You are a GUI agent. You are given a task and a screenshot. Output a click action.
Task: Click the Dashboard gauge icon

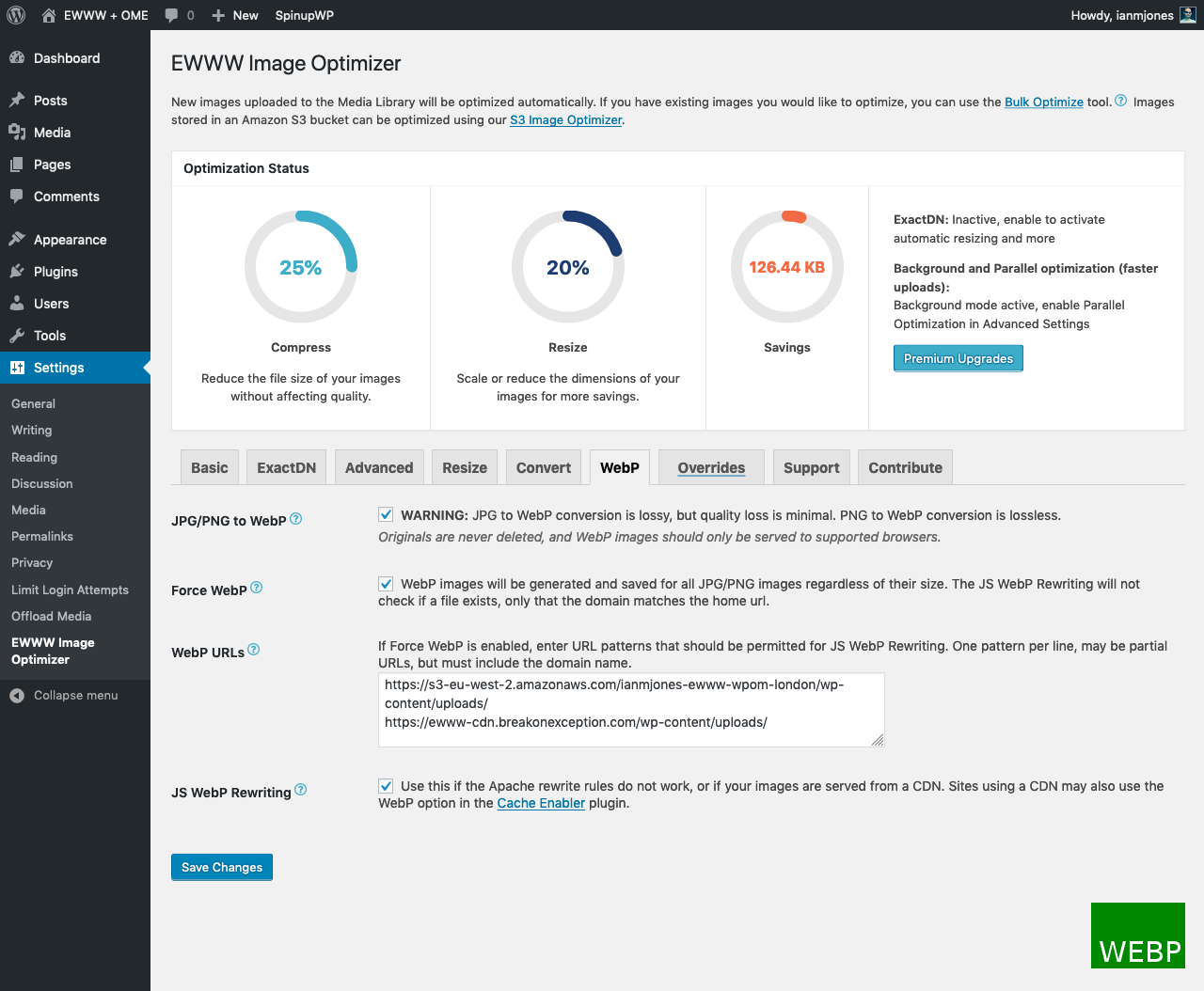pyautogui.click(x=17, y=58)
